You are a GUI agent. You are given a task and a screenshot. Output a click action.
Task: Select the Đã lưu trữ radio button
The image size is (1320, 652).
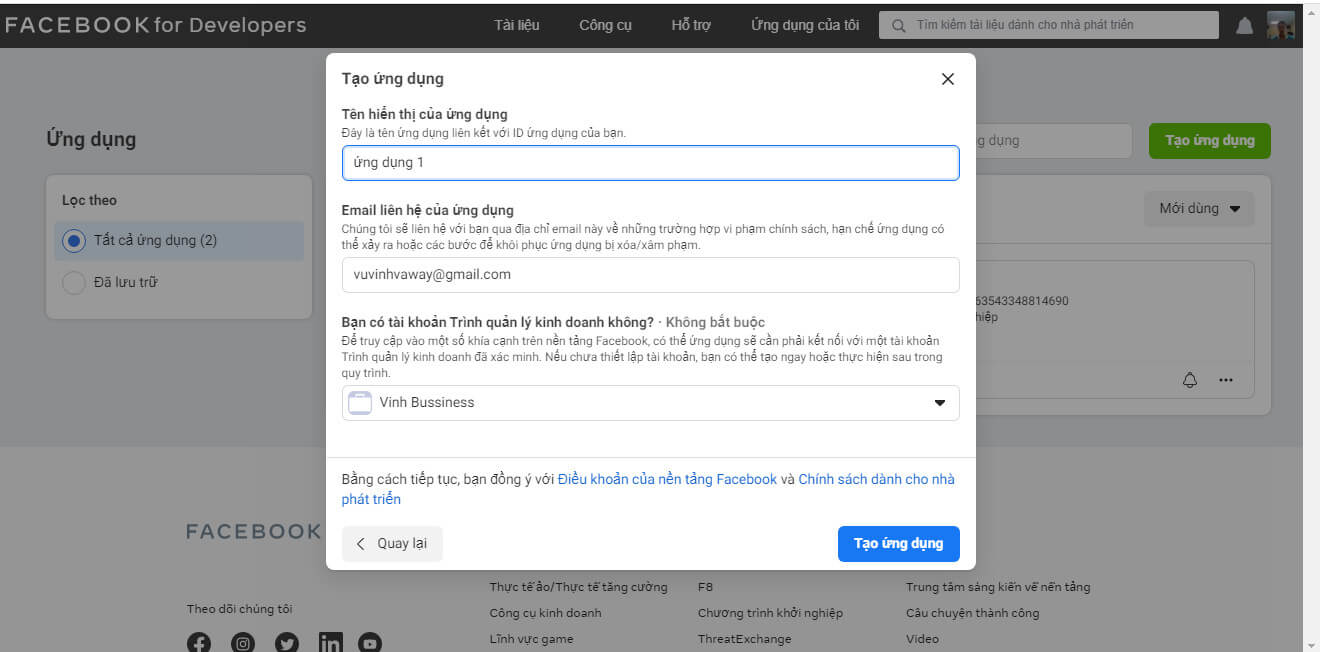click(x=74, y=283)
